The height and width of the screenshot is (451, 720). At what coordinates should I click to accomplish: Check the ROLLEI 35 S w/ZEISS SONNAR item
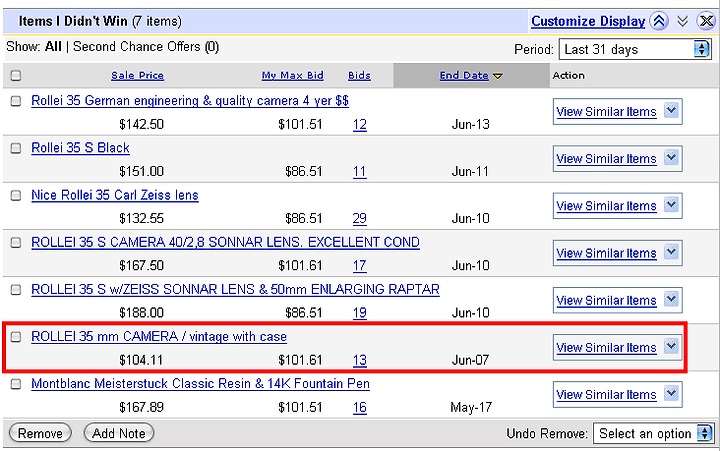(16, 289)
